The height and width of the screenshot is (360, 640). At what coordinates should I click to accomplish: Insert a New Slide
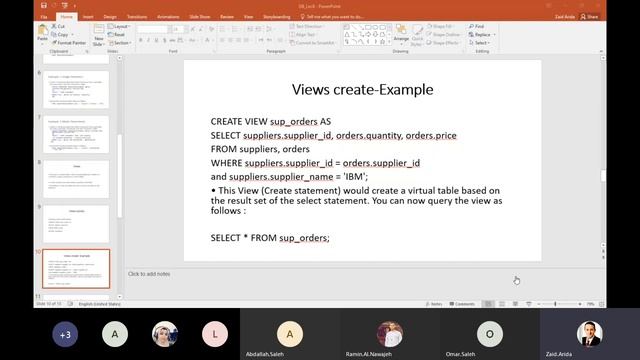pyautogui.click(x=98, y=35)
